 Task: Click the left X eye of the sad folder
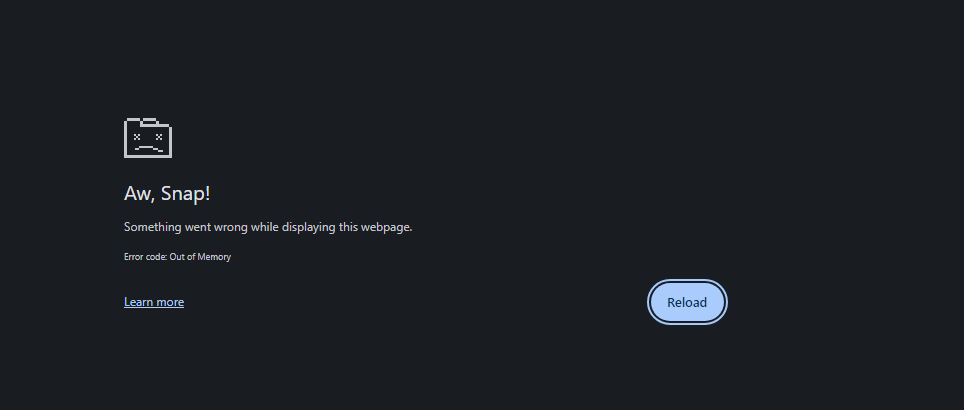click(137, 136)
